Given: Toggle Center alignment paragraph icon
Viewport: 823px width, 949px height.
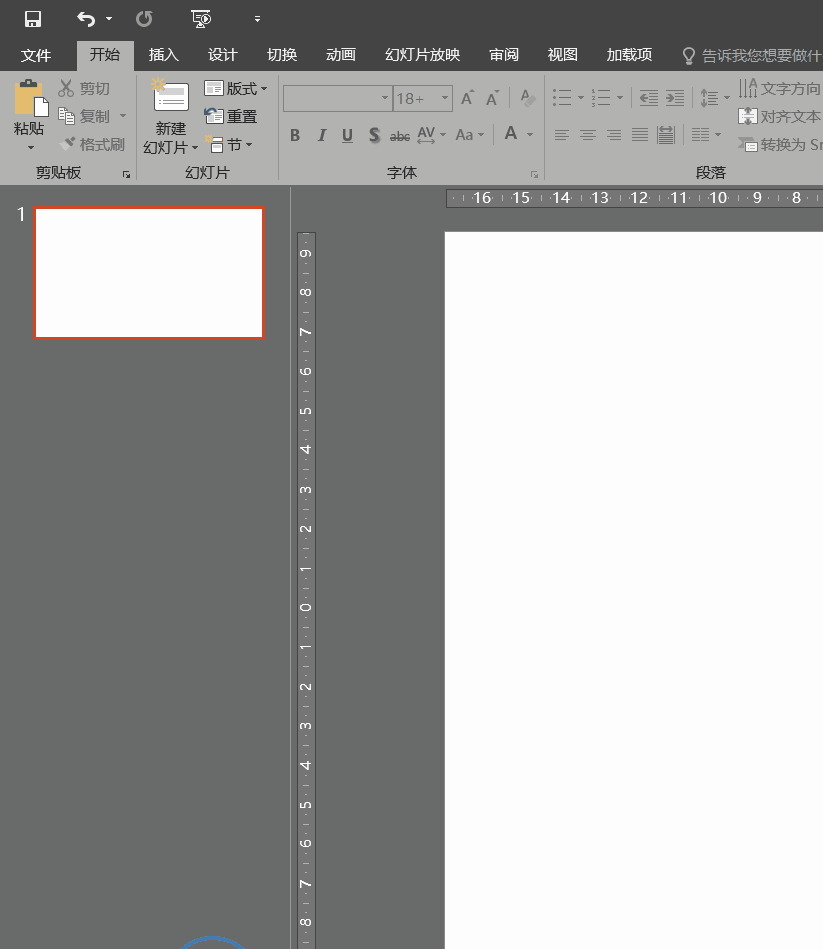Looking at the screenshot, I should [x=588, y=134].
